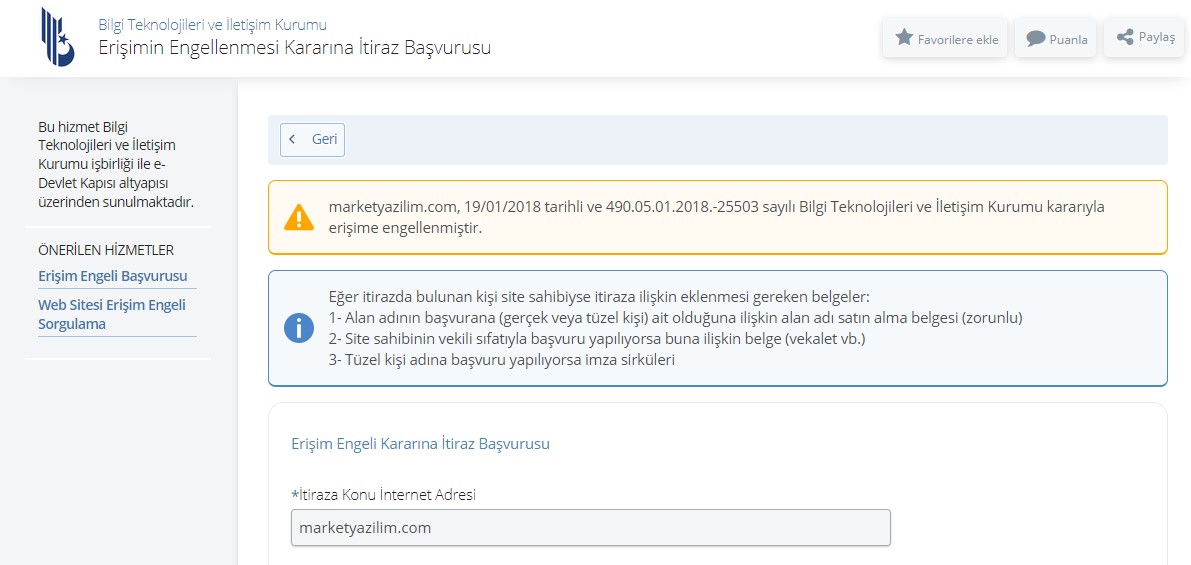Click the speech bubble icon on Puanla
The image size is (1191, 565).
[x=1035, y=39]
